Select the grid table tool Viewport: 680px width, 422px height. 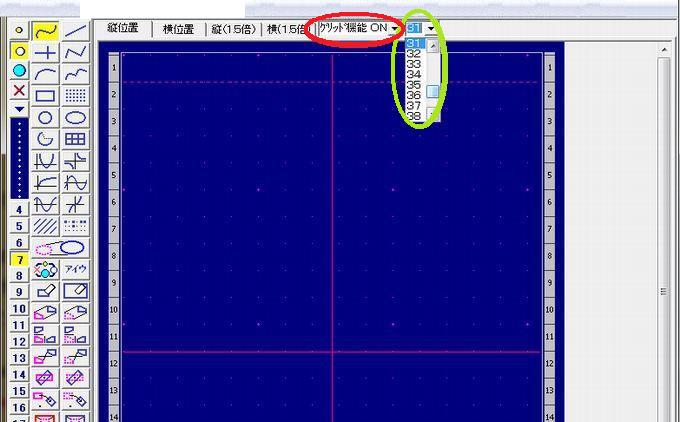coord(75,140)
